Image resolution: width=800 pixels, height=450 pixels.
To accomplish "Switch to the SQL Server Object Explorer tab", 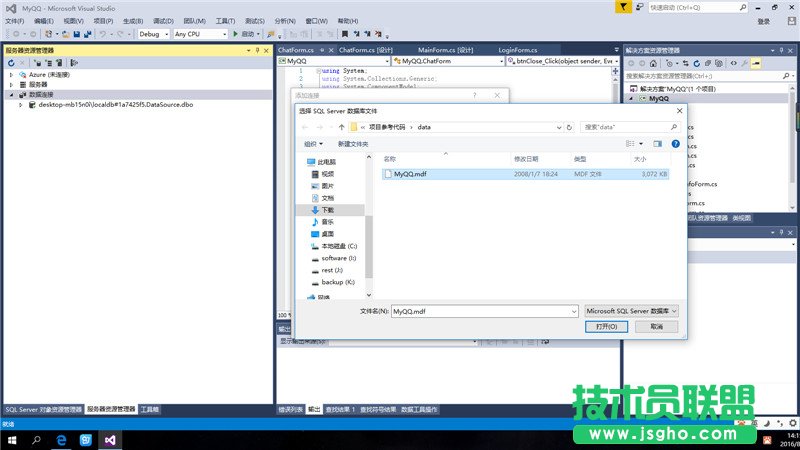I will [43, 409].
